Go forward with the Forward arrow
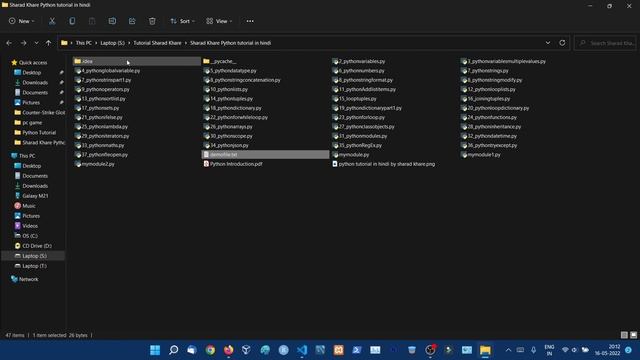 23,43
